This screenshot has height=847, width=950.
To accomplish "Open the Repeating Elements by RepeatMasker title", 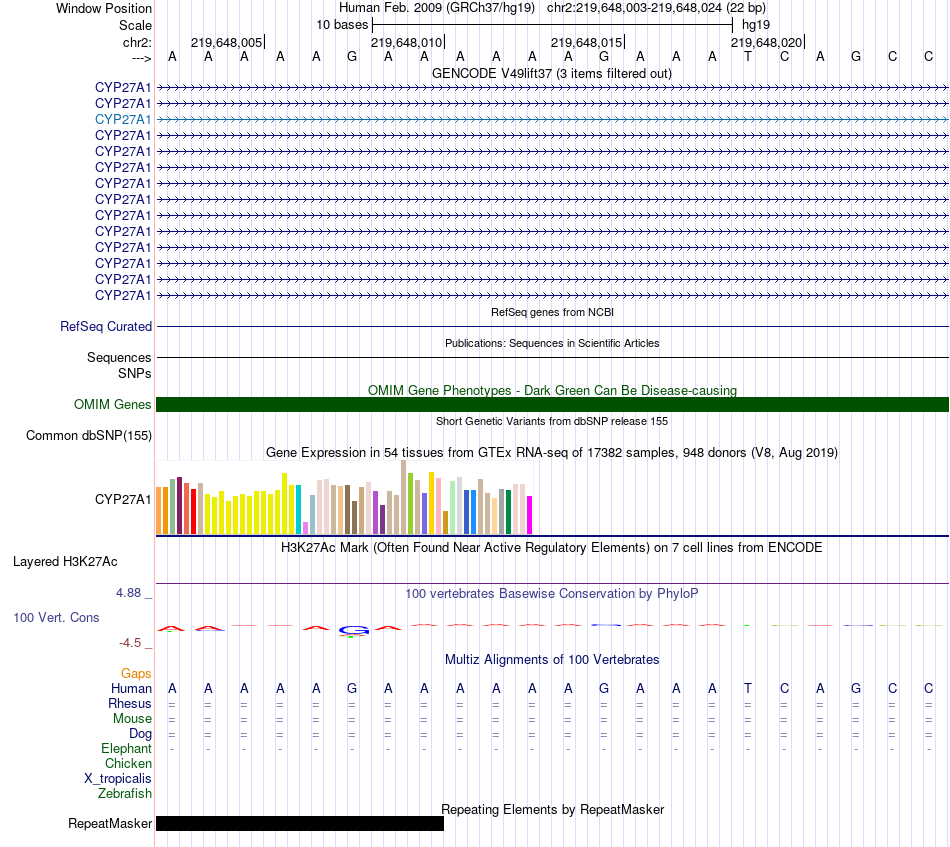I will coord(553,810).
